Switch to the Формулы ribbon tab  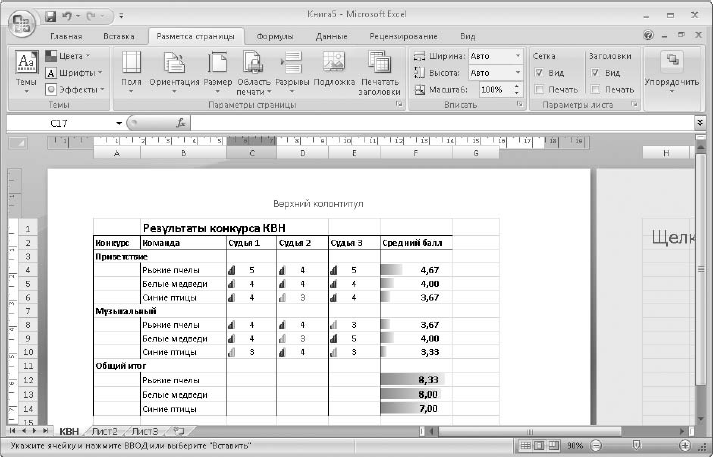tap(274, 35)
